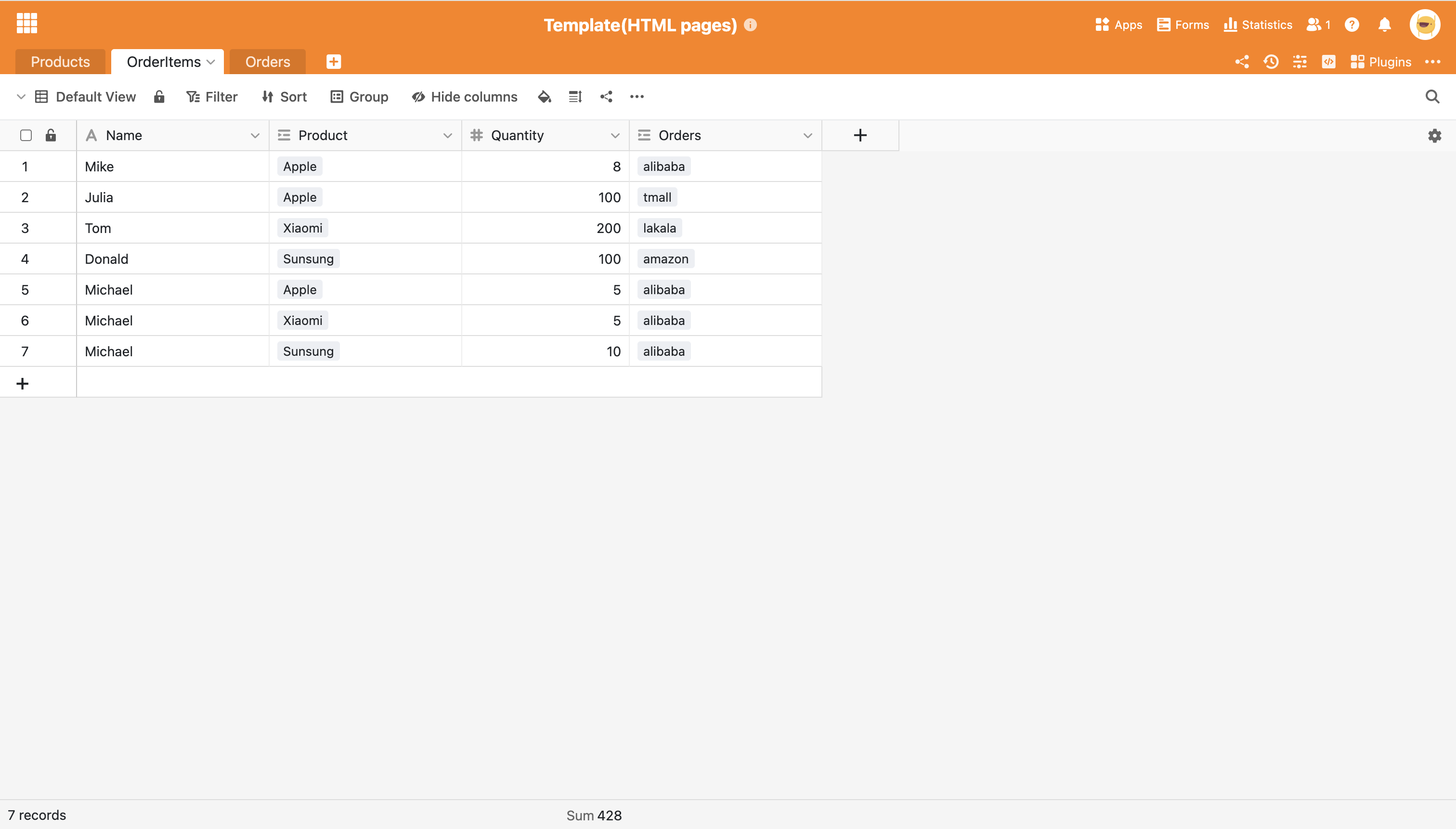Open the notifications bell
This screenshot has height=829, width=1456.
tap(1385, 25)
